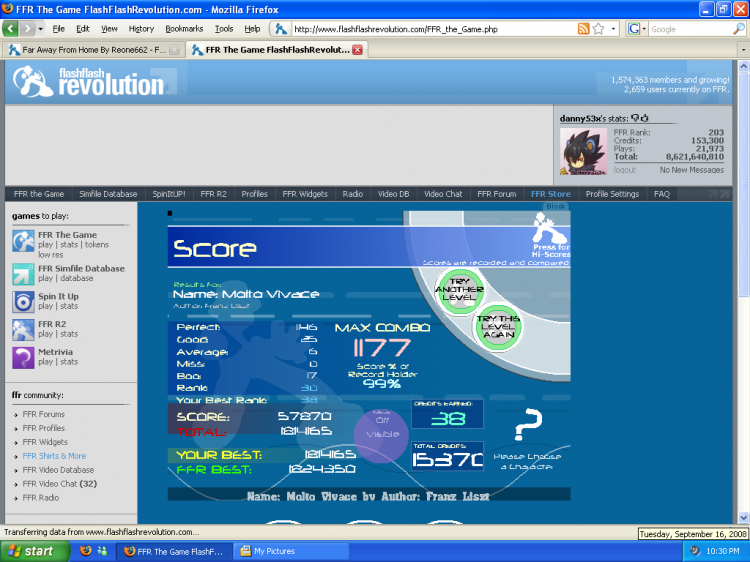750x562 pixels.
Task: Click the Block label above game
Action: pyautogui.click(x=555, y=206)
